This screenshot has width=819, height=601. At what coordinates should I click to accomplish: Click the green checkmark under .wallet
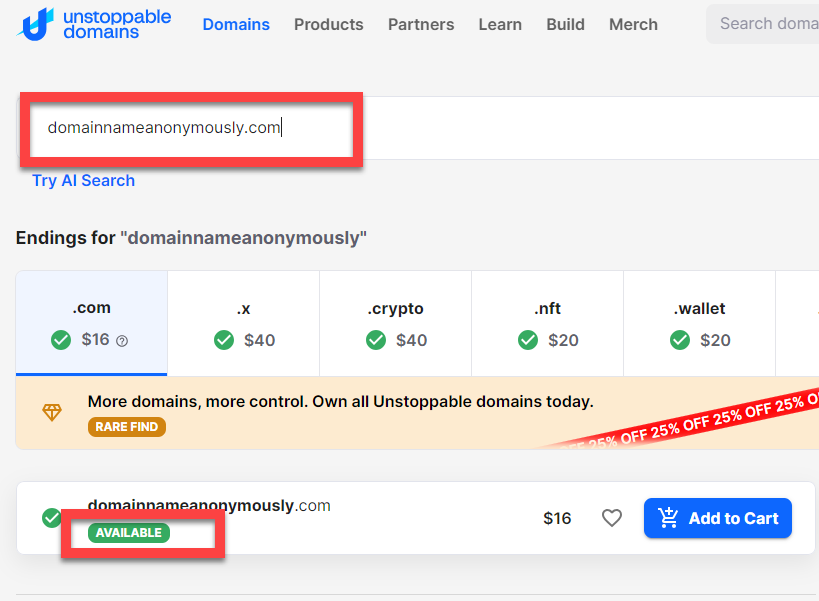pyautogui.click(x=680, y=340)
